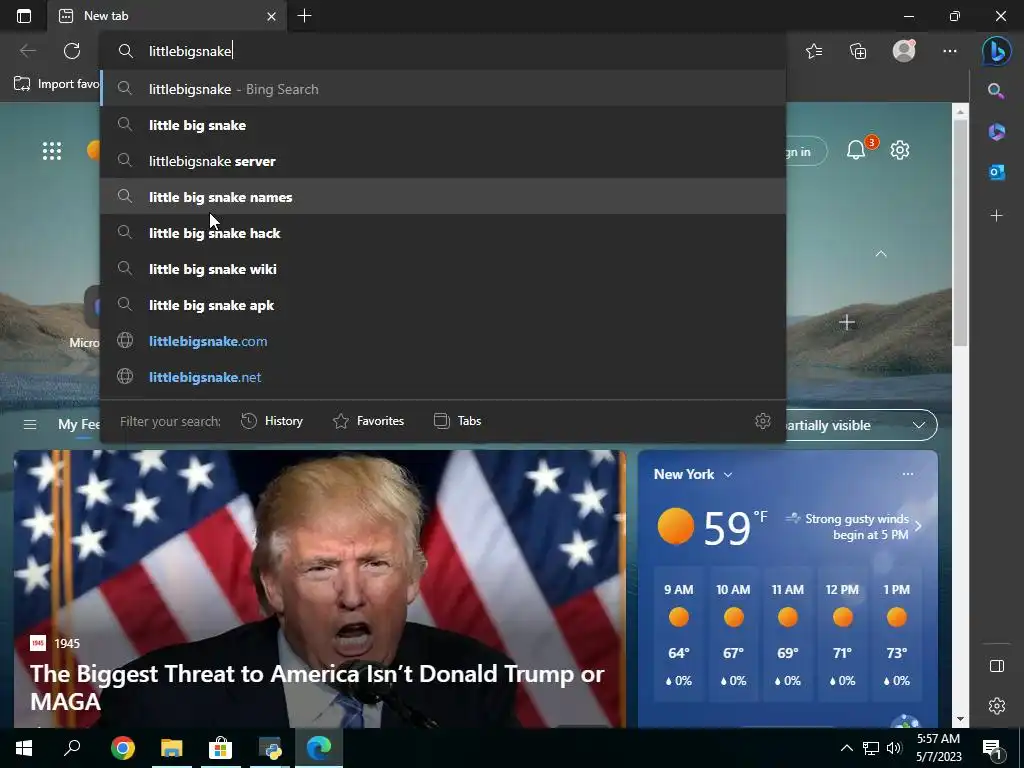
Task: Click the sidebar Search icon
Action: pyautogui.click(x=996, y=91)
